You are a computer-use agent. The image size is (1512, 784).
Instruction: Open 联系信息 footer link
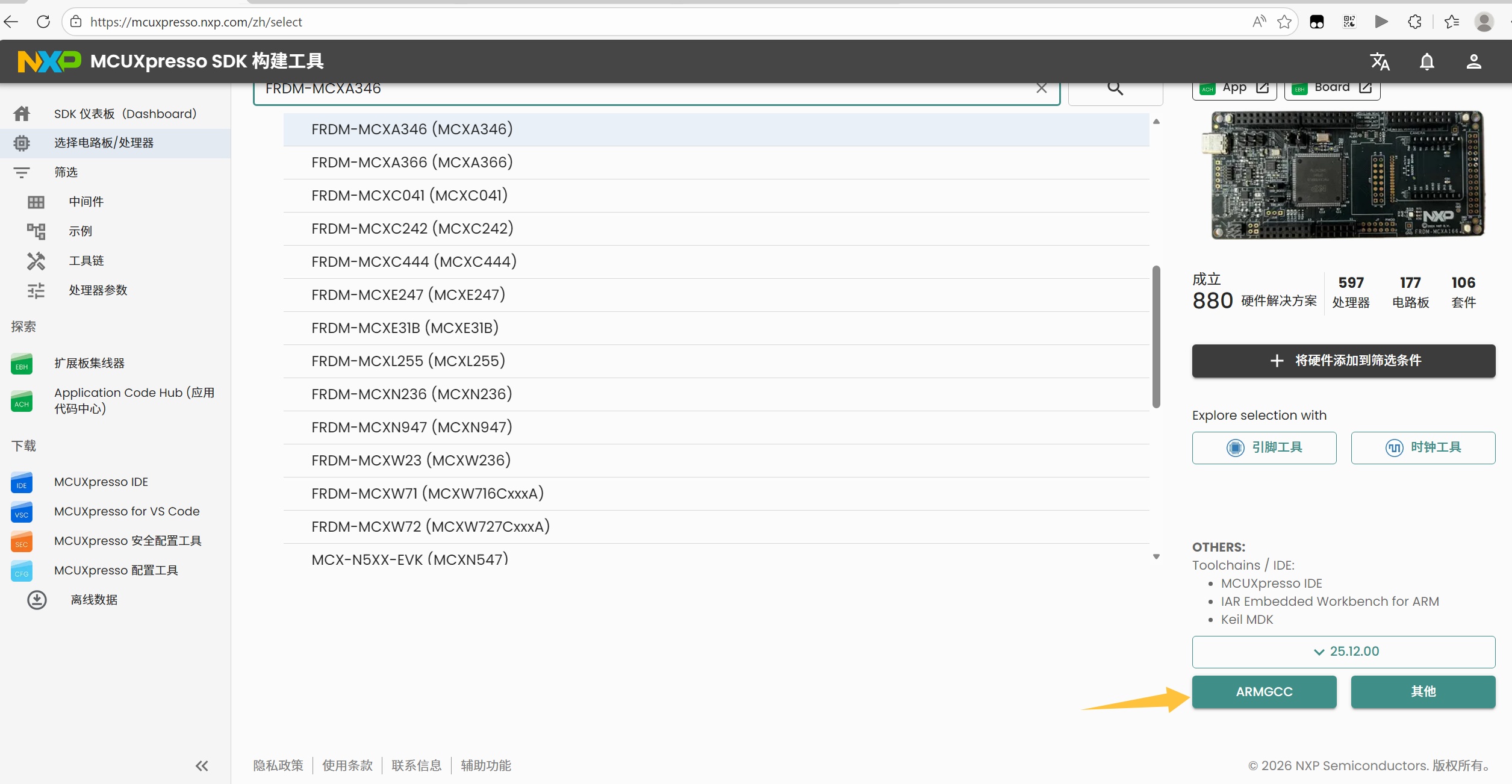[417, 766]
